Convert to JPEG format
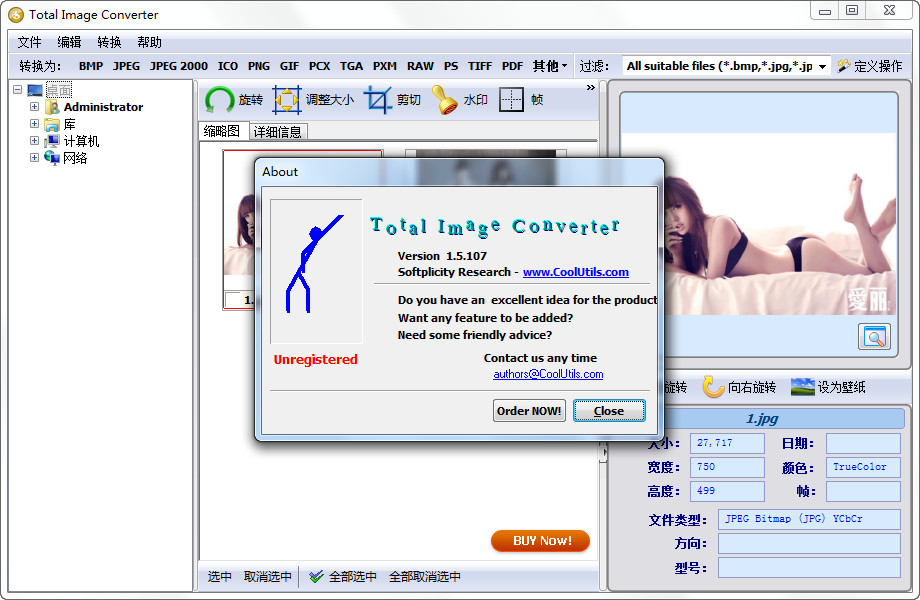Screen dimensions: 920x600 click(x=126, y=66)
